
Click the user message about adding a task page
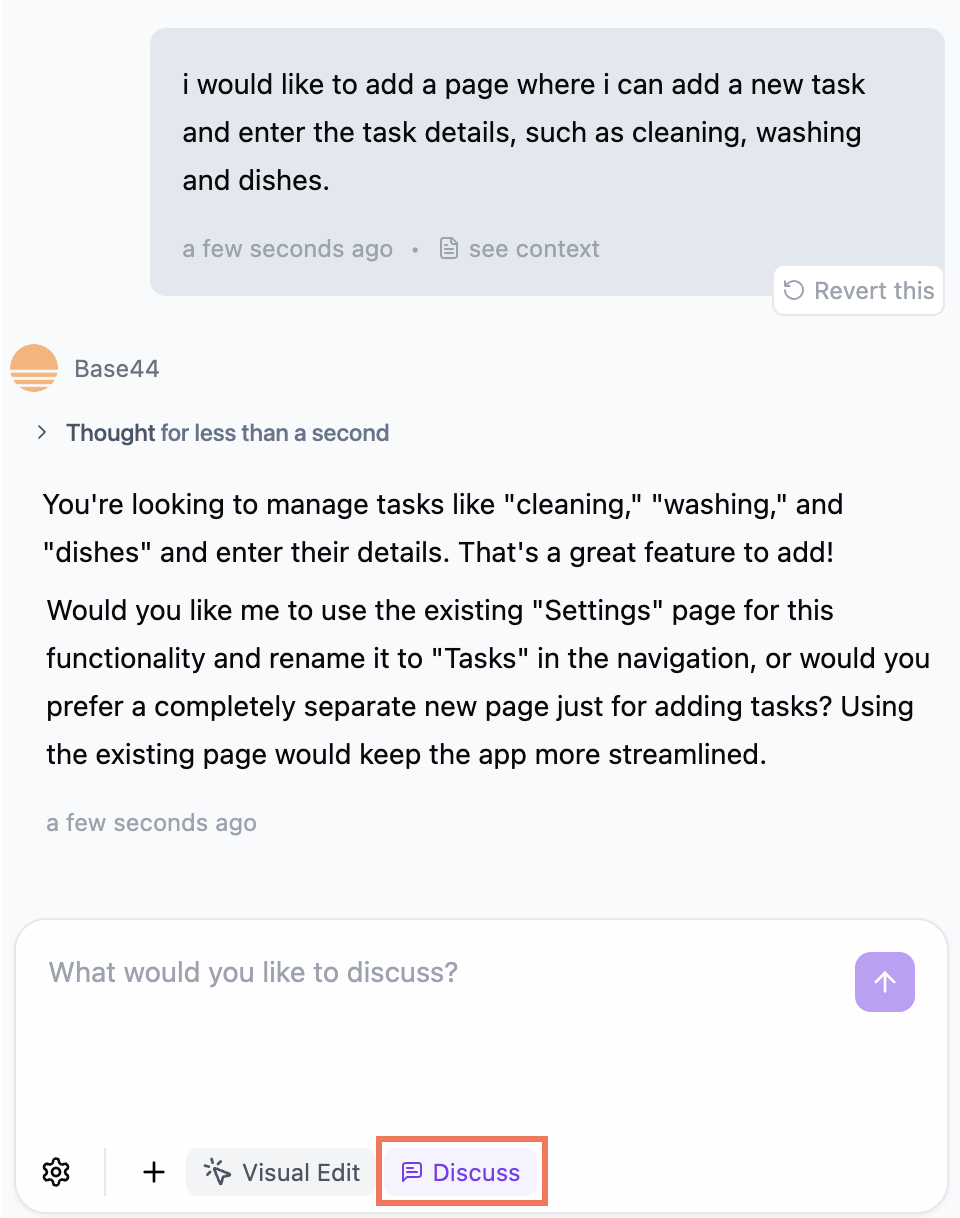[x=523, y=132]
